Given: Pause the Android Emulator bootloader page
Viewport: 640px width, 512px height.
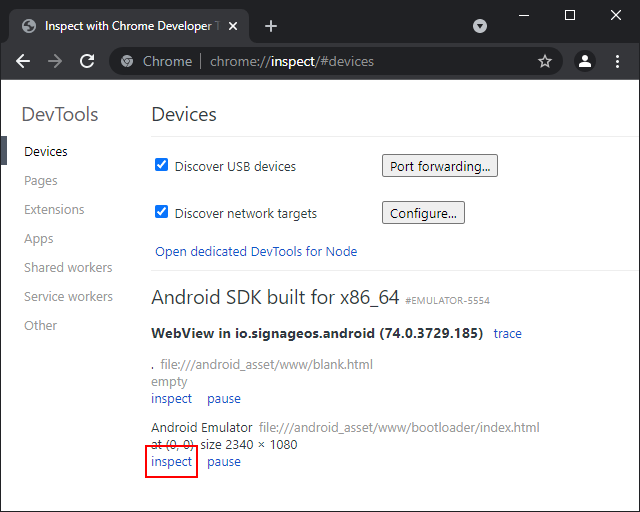Looking at the screenshot, I should coord(224,462).
